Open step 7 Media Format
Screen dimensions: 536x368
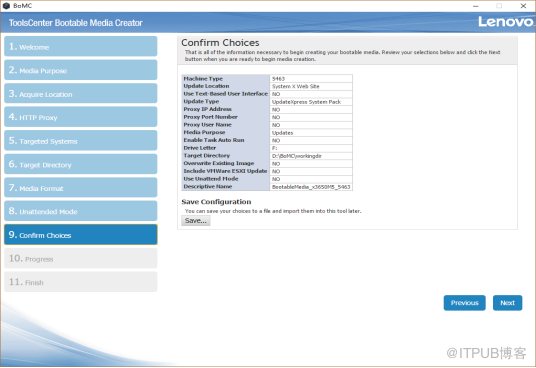pos(81,188)
